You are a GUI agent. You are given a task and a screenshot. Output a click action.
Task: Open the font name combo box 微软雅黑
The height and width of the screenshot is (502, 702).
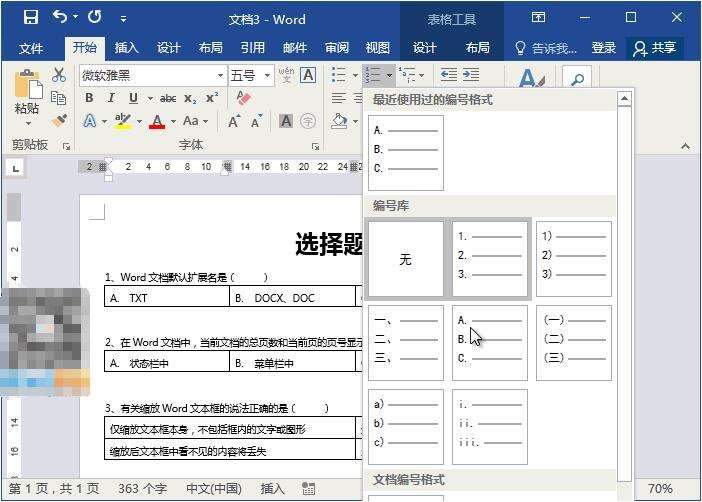coord(153,75)
